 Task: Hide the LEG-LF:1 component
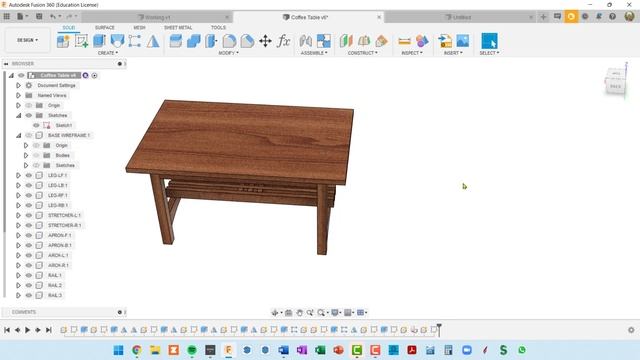pyautogui.click(x=29, y=175)
